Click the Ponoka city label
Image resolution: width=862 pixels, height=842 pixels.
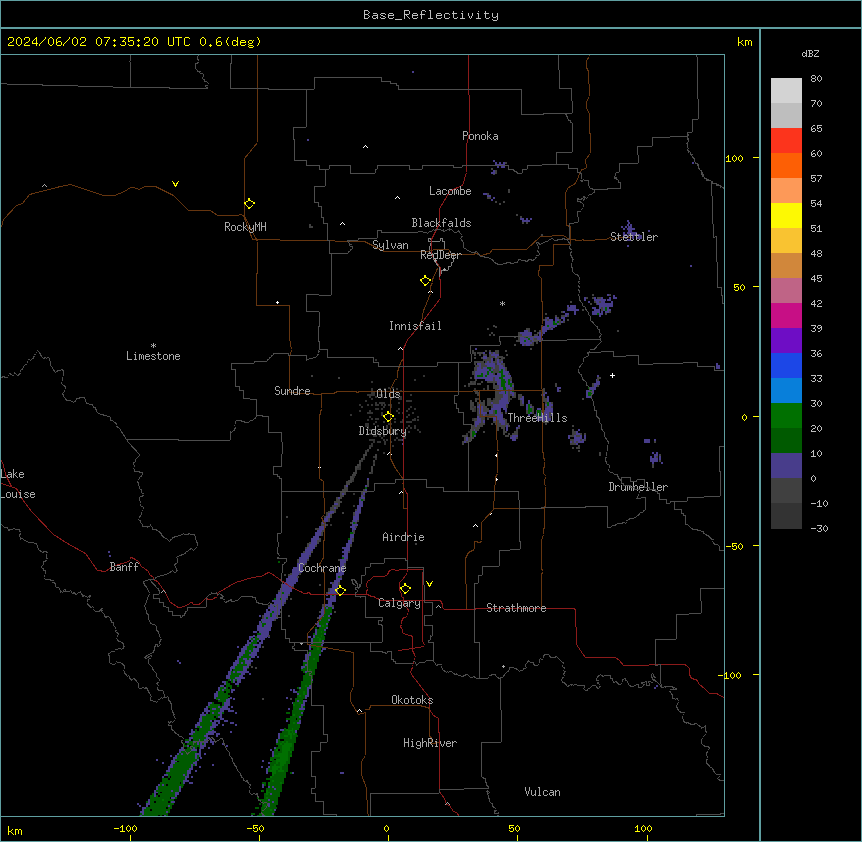point(480,136)
